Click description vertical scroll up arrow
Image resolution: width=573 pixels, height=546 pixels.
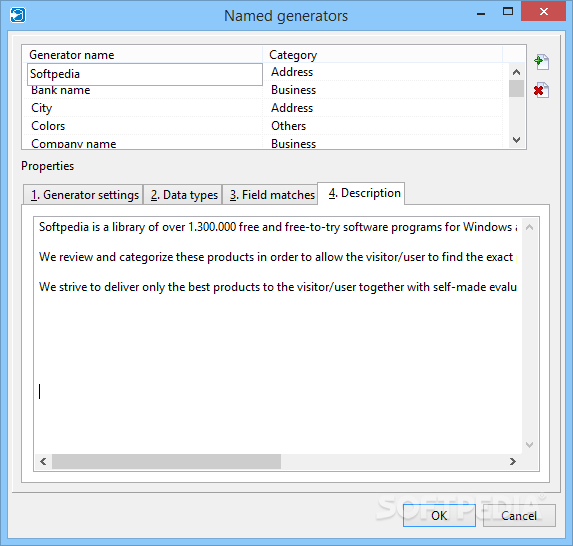[x=529, y=227]
